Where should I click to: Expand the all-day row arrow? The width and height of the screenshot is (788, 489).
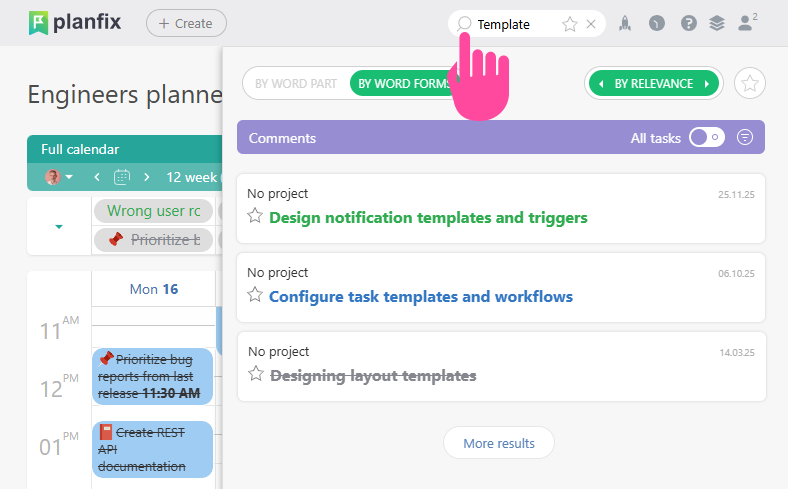[59, 227]
